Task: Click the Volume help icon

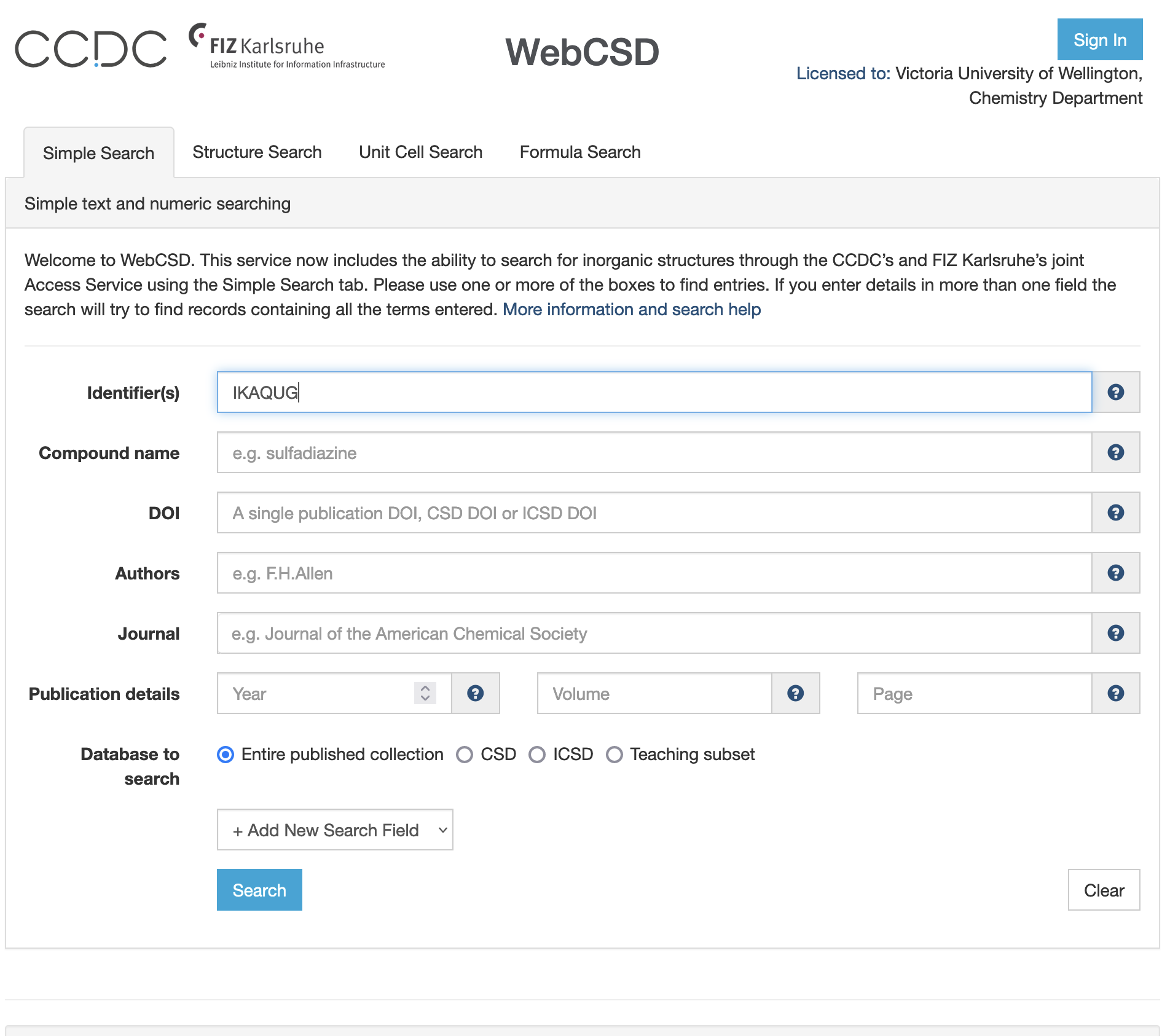Action: [795, 693]
